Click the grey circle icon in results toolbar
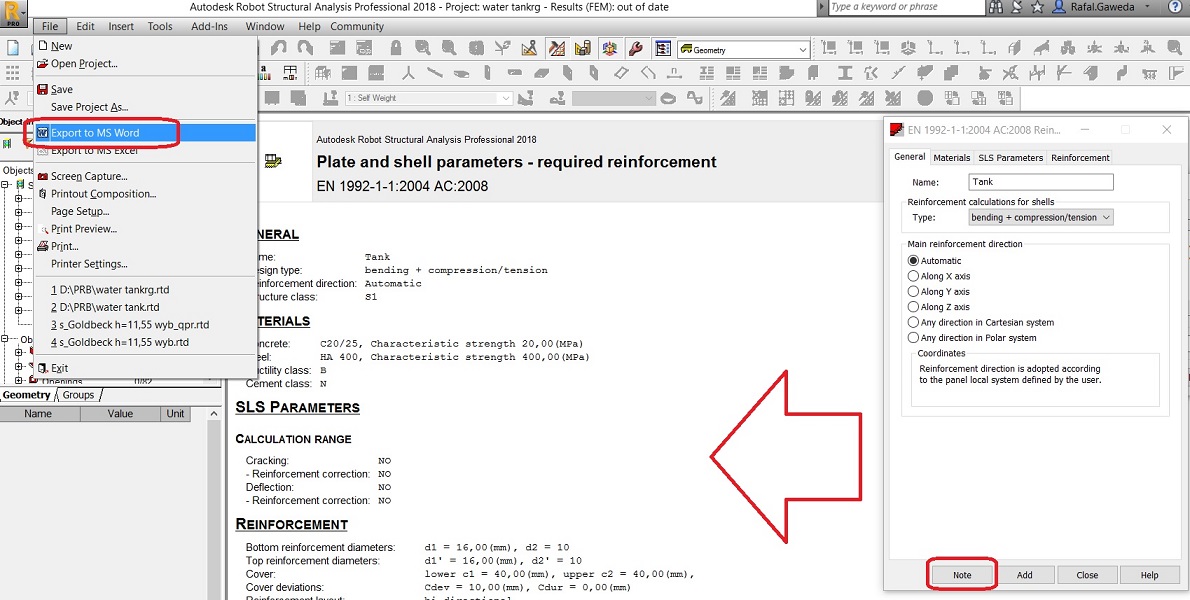 coord(924,98)
